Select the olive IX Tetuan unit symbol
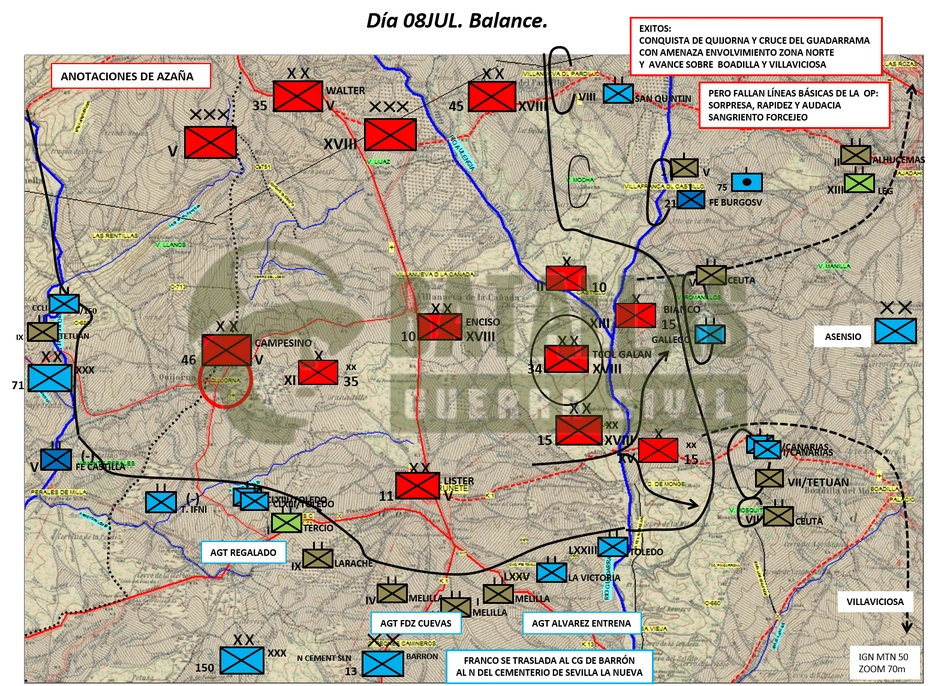Image resolution: width=935 pixels, height=686 pixels. pos(43,332)
